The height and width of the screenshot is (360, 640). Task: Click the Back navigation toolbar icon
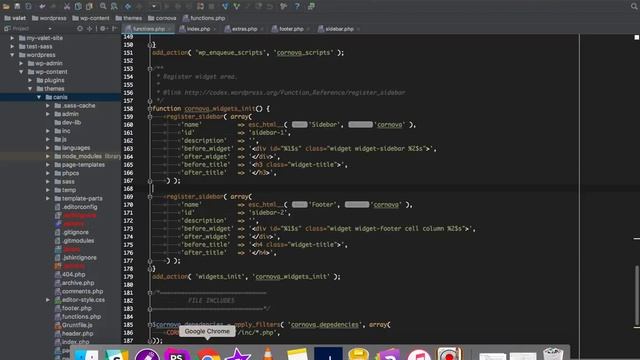pyautogui.click(x=128, y=6)
